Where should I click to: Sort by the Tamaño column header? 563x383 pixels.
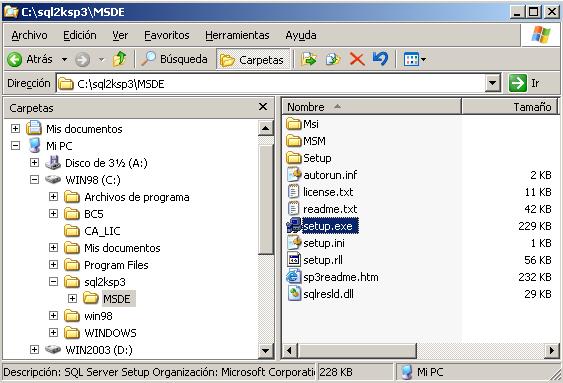[x=510, y=107]
